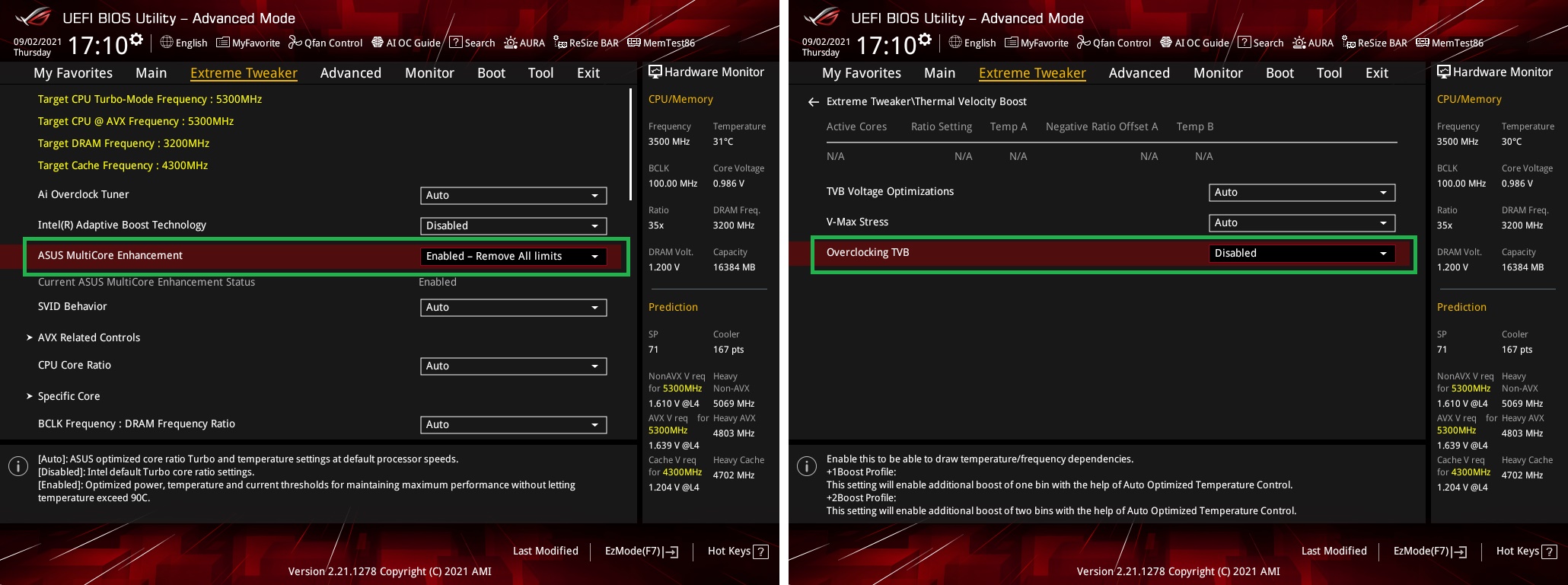
Task: Click the English globe icon in right window
Action: point(955,42)
